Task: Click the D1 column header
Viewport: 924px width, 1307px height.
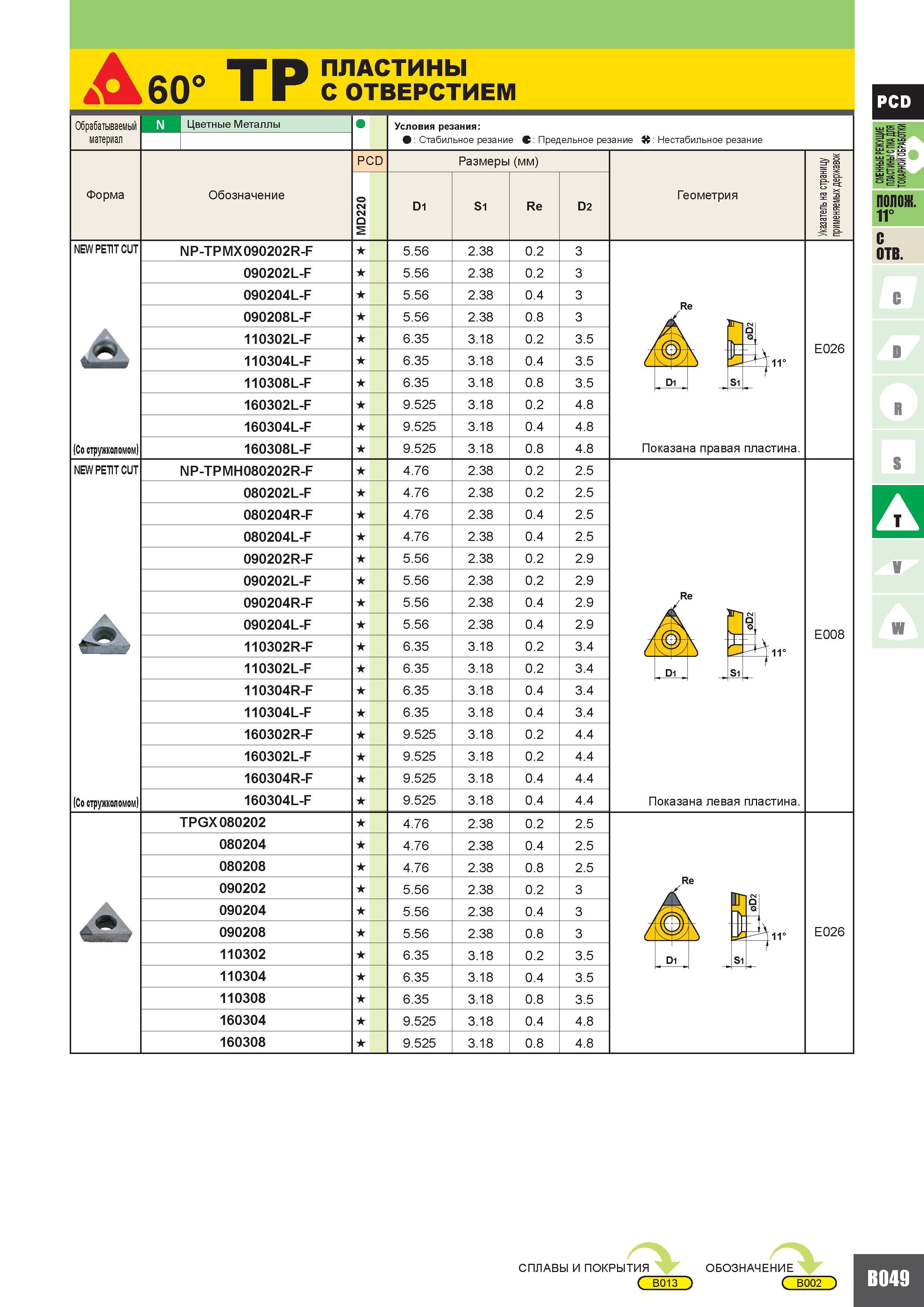Action: (x=420, y=207)
